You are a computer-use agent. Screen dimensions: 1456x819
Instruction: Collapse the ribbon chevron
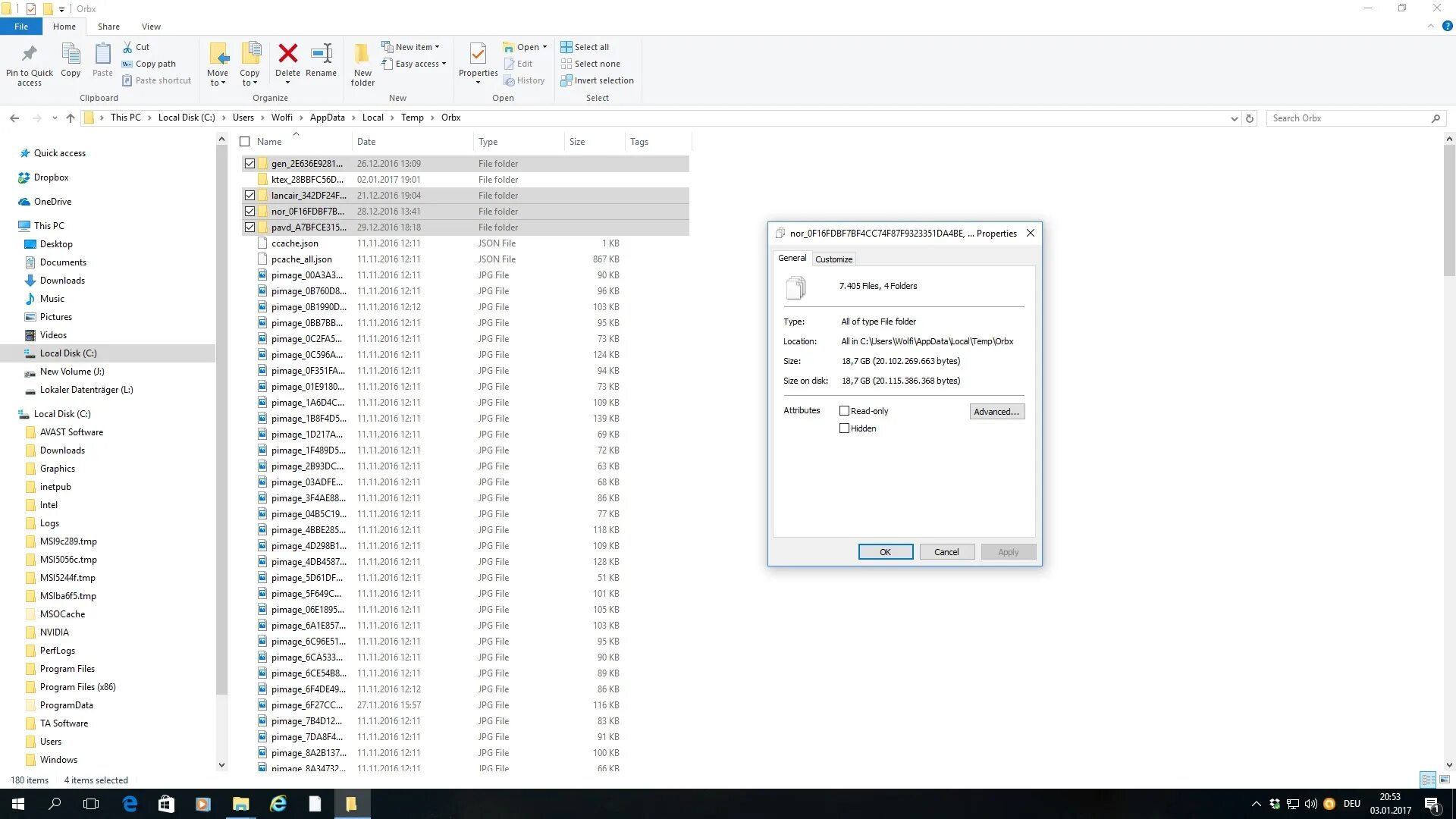pos(1431,26)
